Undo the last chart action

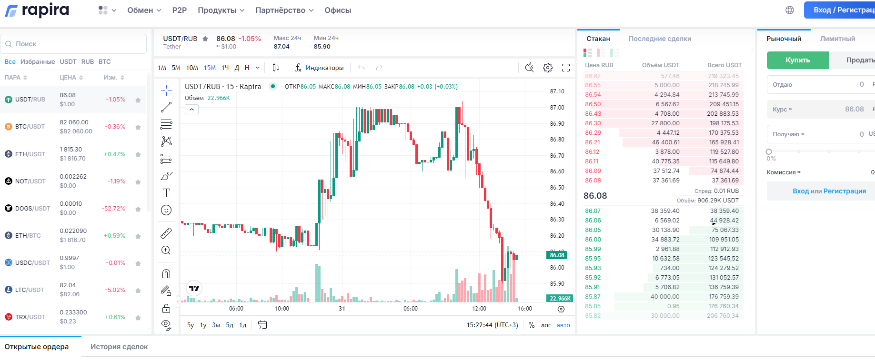pyautogui.click(x=362, y=67)
